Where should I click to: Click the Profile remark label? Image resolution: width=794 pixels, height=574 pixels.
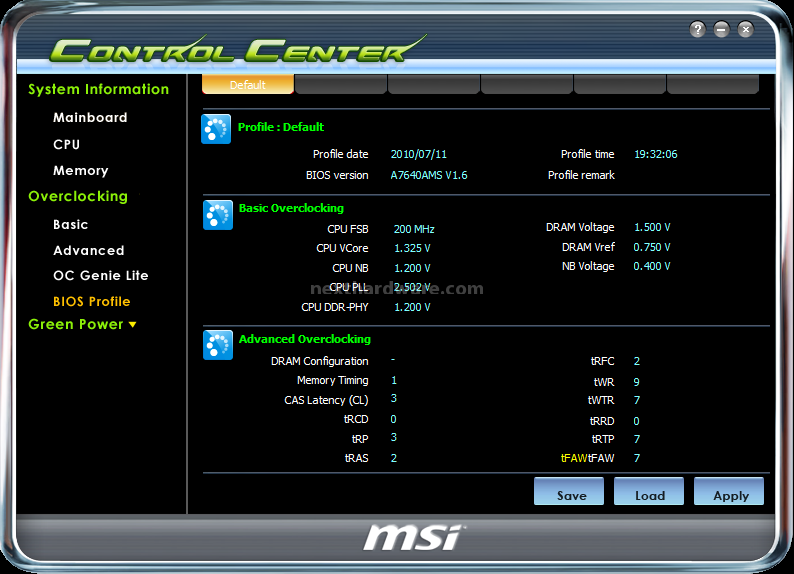[581, 175]
